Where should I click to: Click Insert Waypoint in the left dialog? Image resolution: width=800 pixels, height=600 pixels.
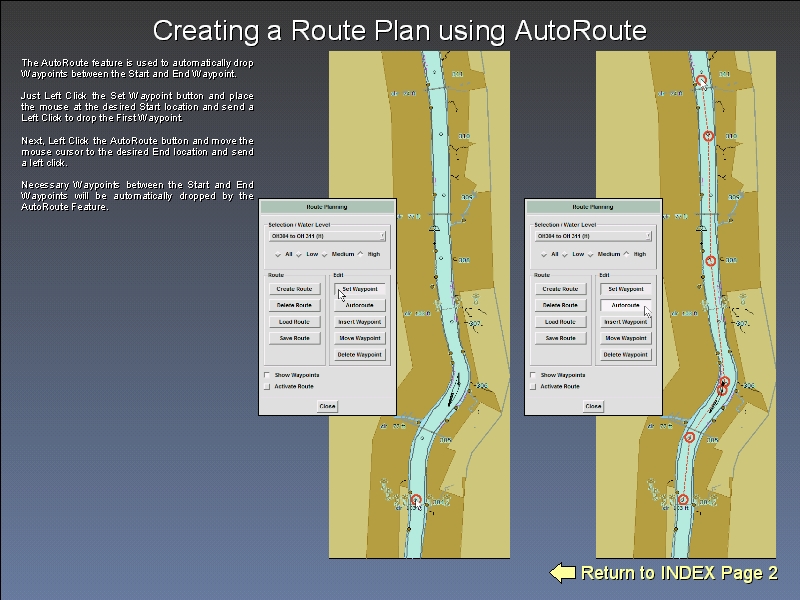click(360, 322)
